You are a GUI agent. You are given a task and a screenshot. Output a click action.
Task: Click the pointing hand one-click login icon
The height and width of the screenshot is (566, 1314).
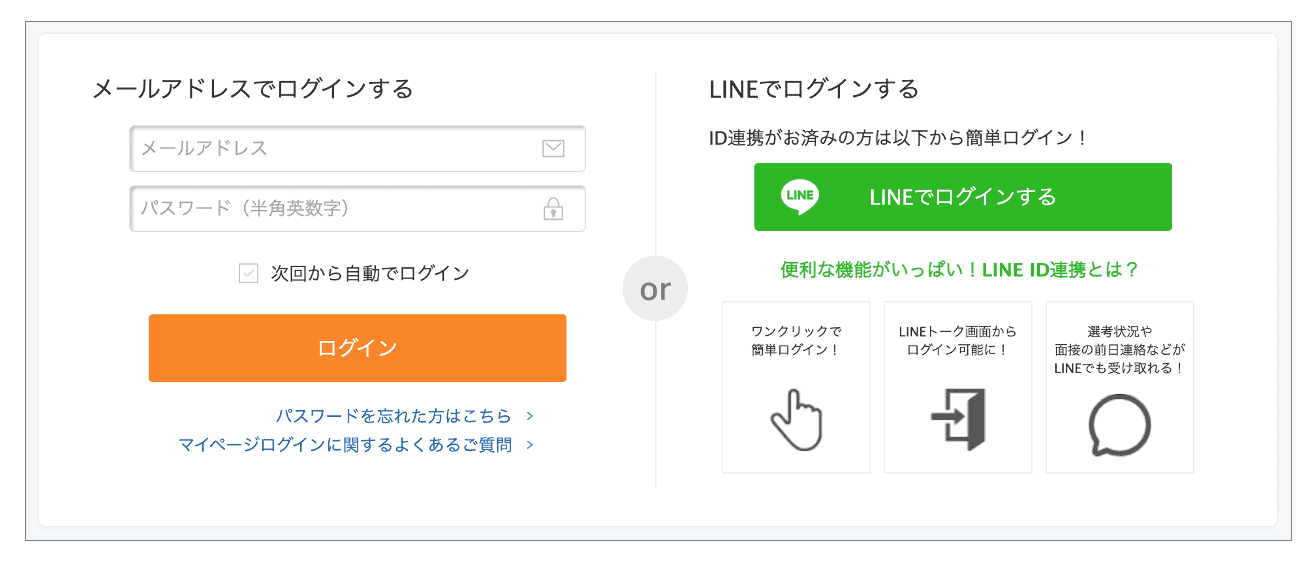coord(796,418)
